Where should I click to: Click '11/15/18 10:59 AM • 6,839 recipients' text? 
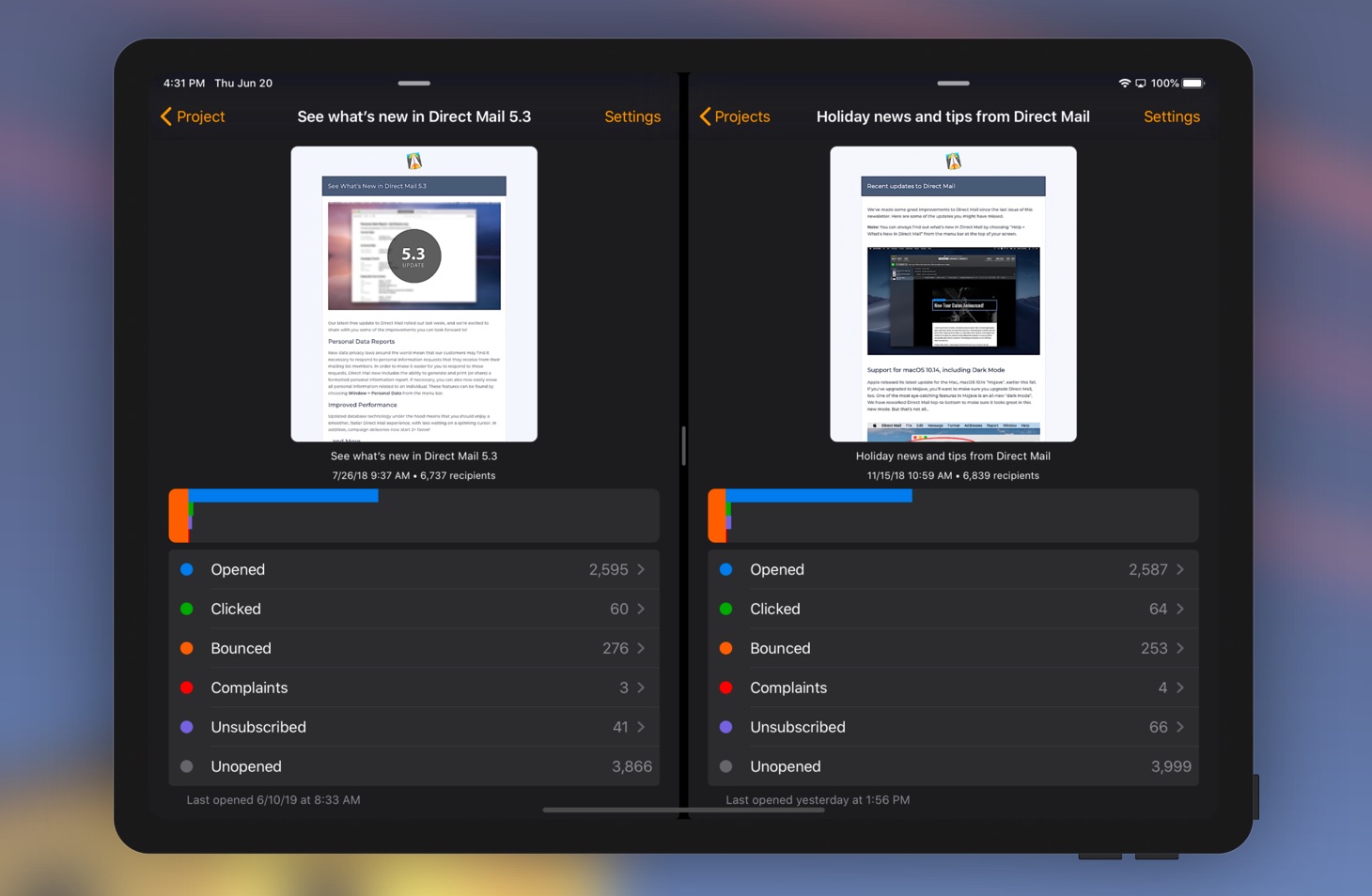point(953,475)
